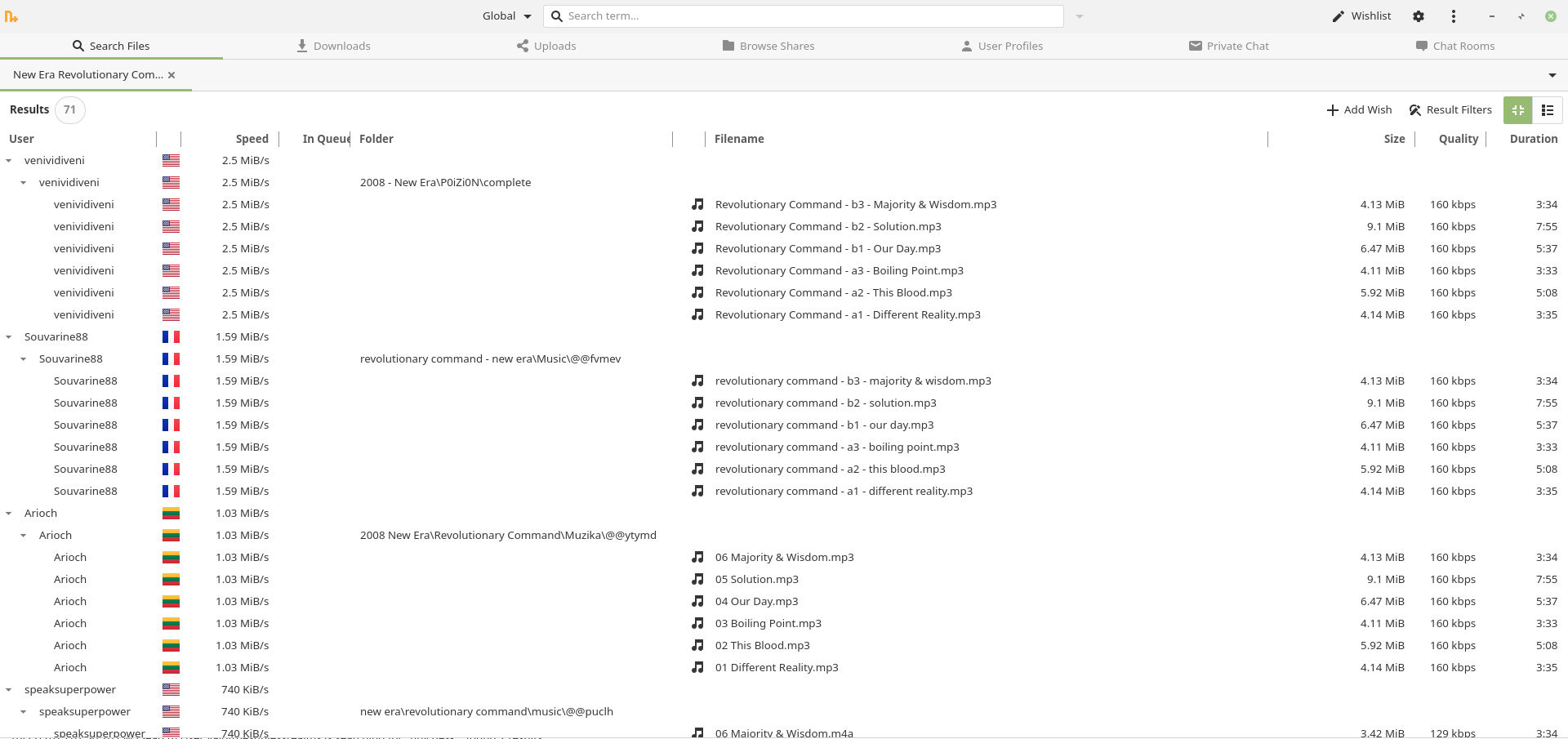Collapse the speaksuperpower @@puclh folder group

(x=24, y=712)
